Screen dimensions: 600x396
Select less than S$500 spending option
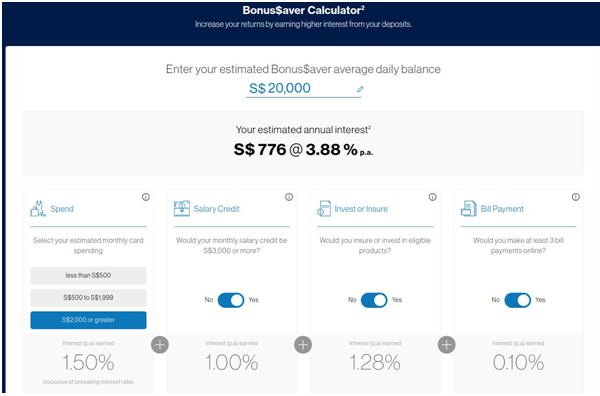[x=88, y=275]
